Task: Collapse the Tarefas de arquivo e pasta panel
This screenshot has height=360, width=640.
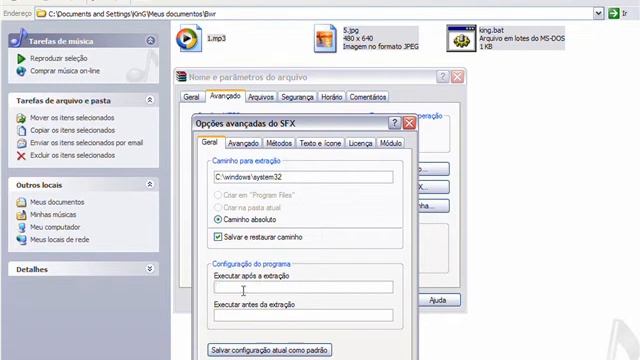Action: [150, 100]
